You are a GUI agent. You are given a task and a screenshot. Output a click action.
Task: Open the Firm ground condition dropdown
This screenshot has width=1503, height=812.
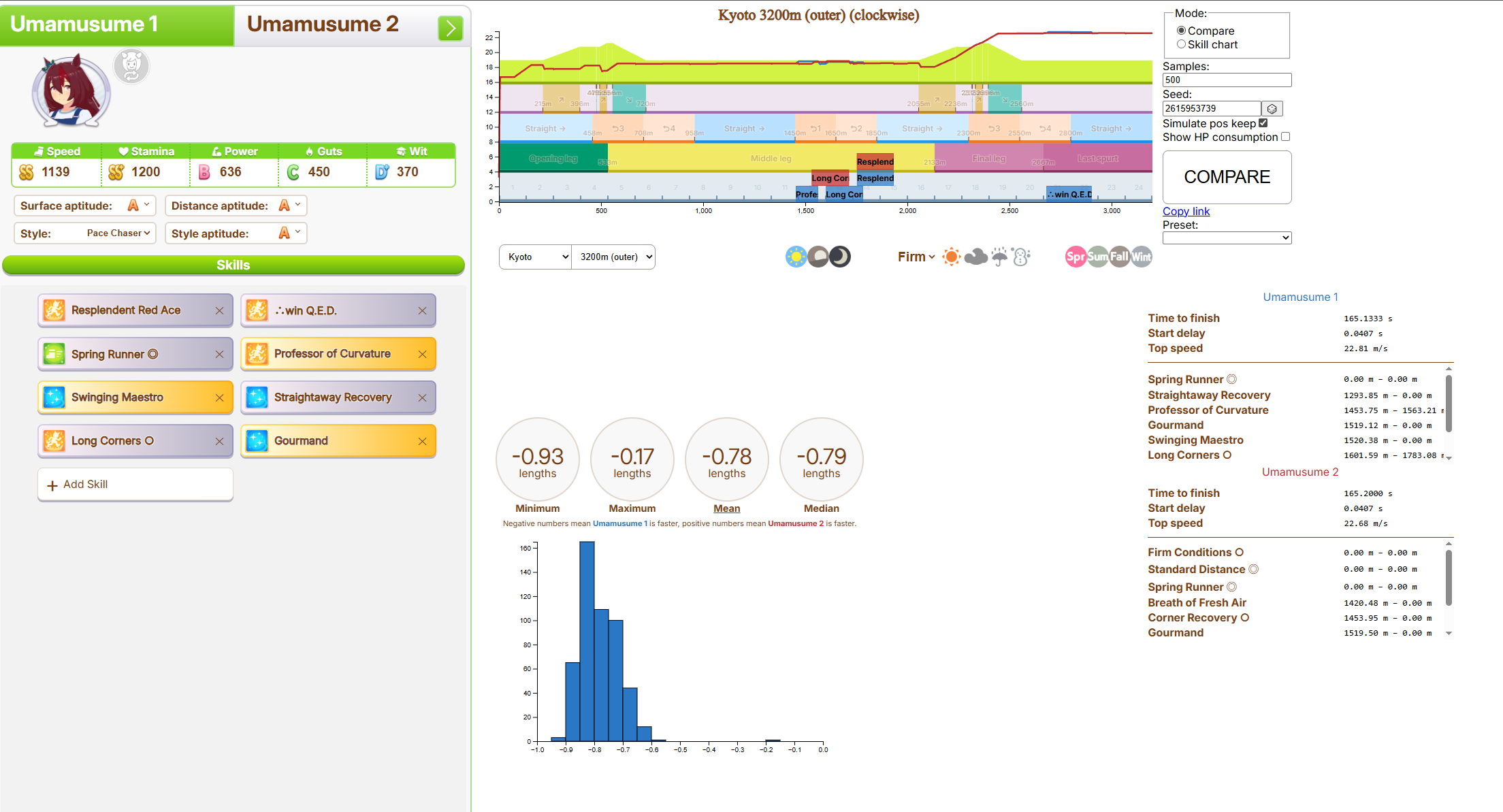coord(916,257)
